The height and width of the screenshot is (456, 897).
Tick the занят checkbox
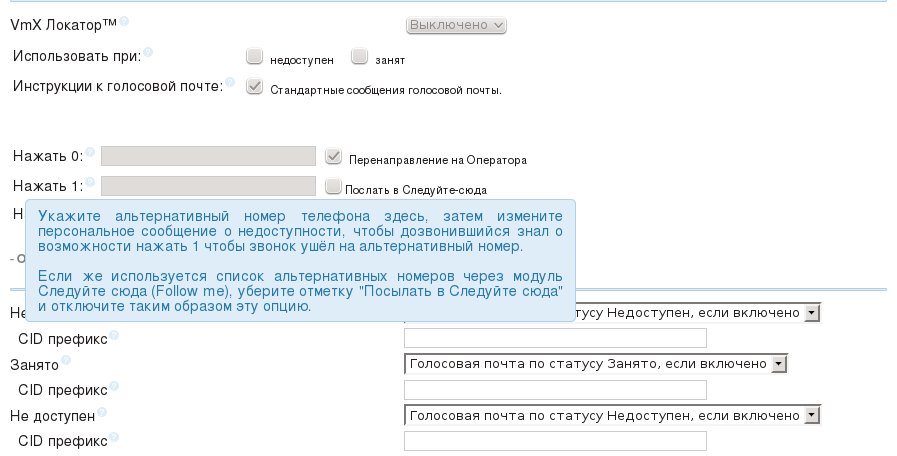(360, 57)
